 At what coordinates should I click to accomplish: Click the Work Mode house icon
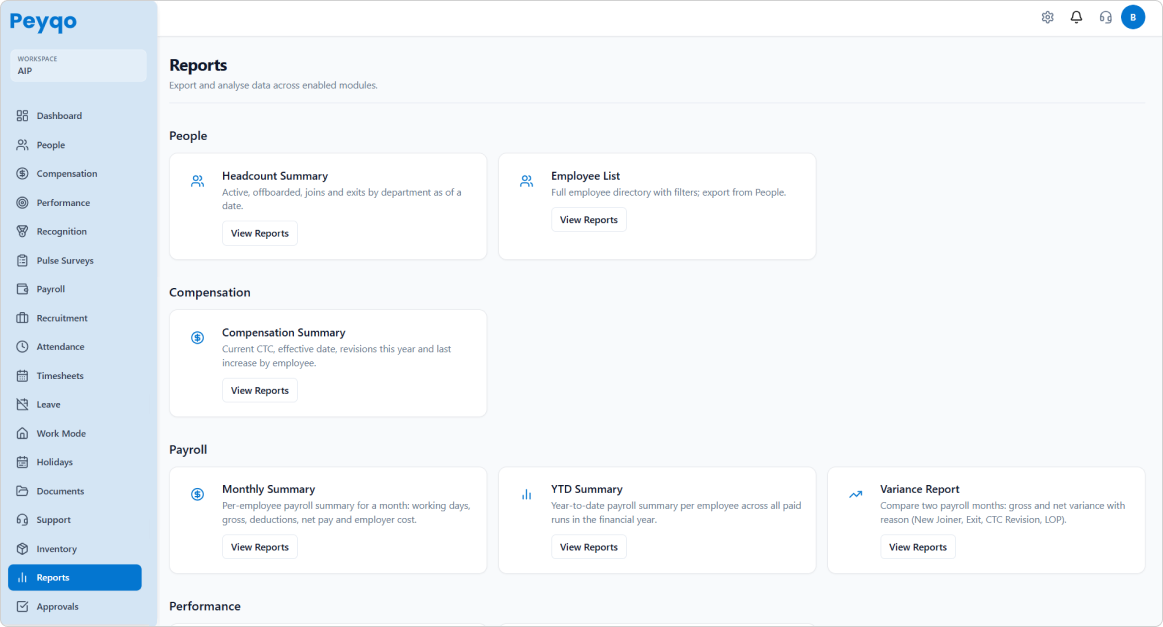[22, 433]
